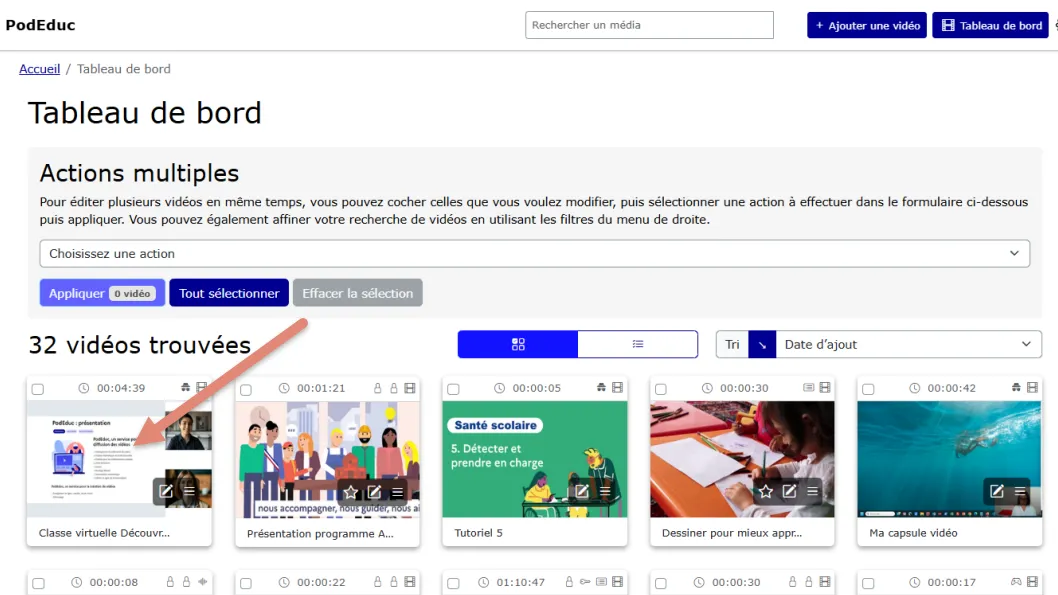Open the menu icon on Dessiner pour mieux card
1058x595 pixels.
point(812,491)
